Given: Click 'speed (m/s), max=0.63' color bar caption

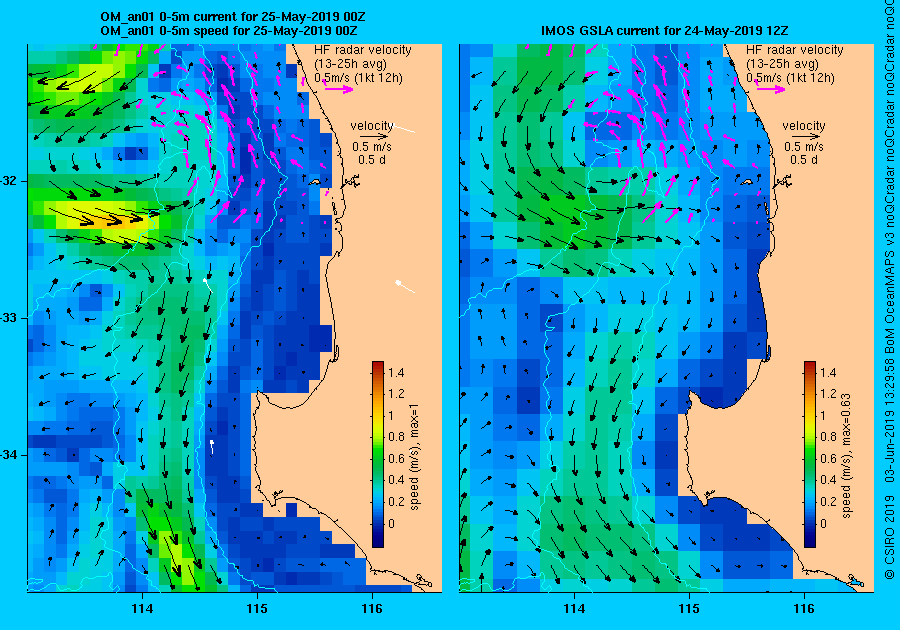Looking at the screenshot, I should point(847,456).
